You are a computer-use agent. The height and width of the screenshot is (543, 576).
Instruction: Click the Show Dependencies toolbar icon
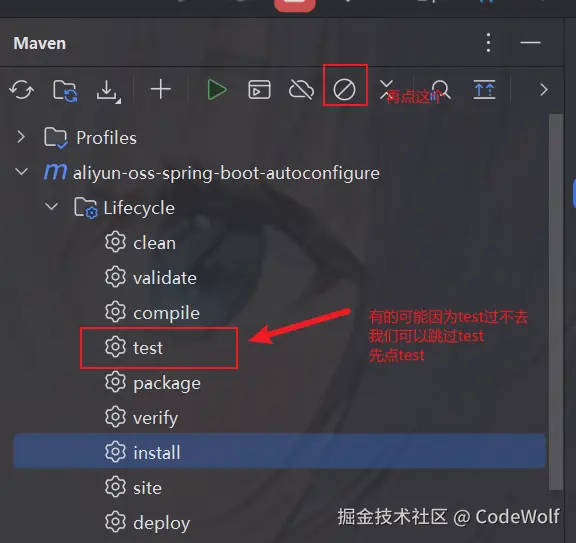484,90
